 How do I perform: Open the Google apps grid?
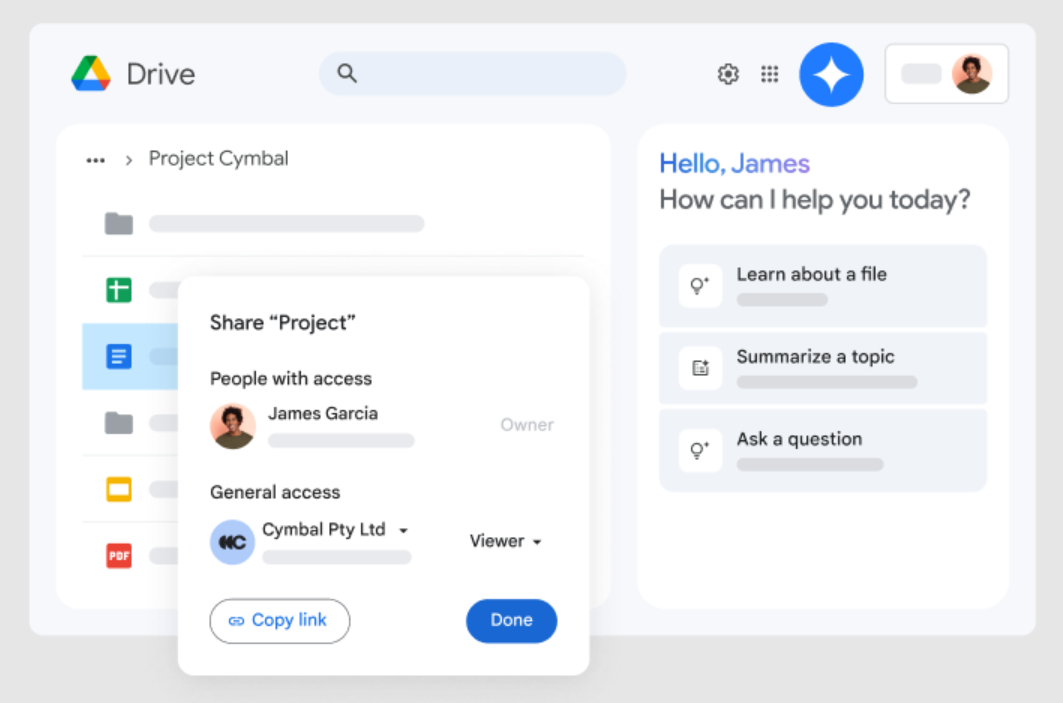[769, 74]
